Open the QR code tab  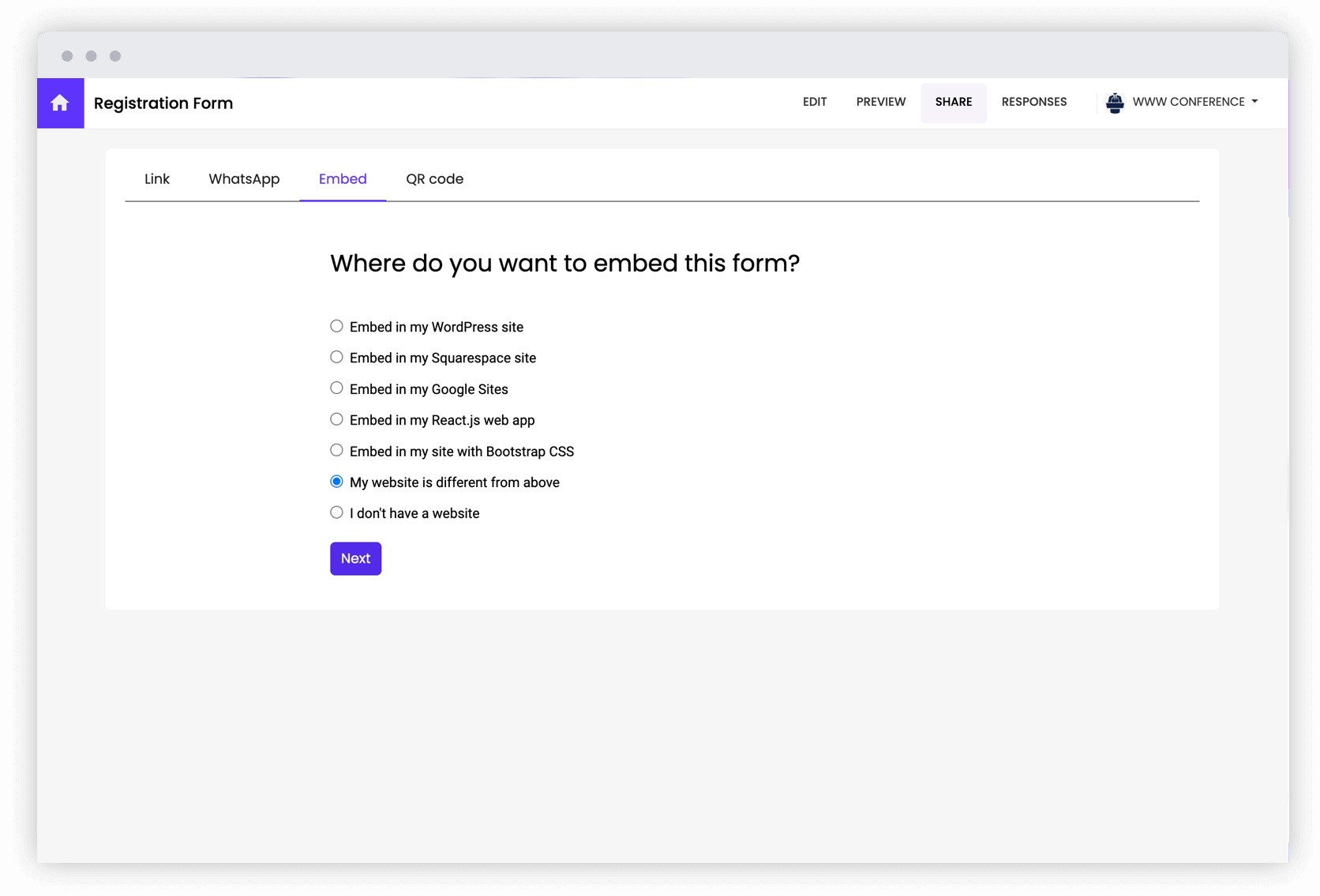click(x=434, y=179)
